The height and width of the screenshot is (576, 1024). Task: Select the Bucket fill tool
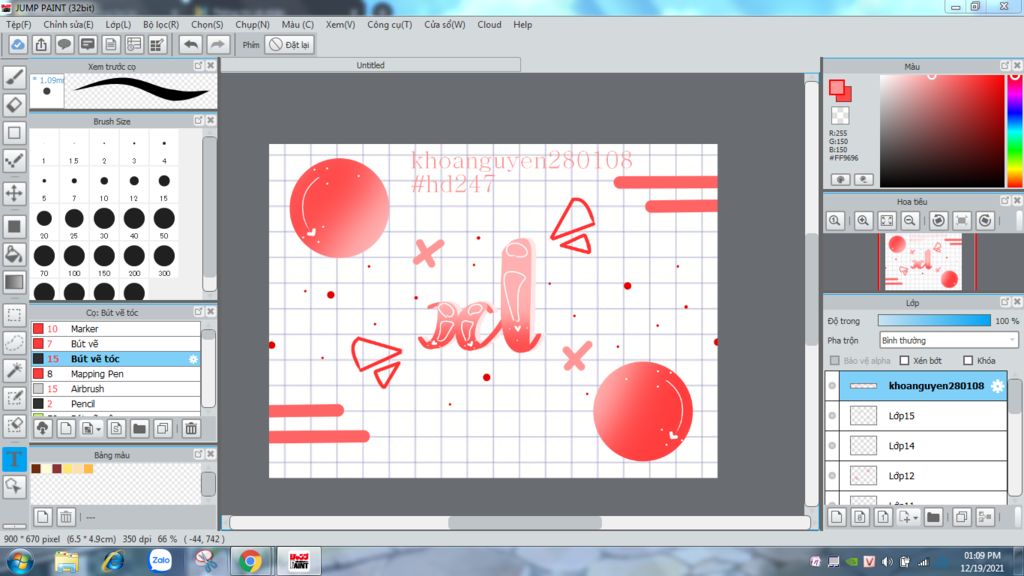pyautogui.click(x=14, y=254)
